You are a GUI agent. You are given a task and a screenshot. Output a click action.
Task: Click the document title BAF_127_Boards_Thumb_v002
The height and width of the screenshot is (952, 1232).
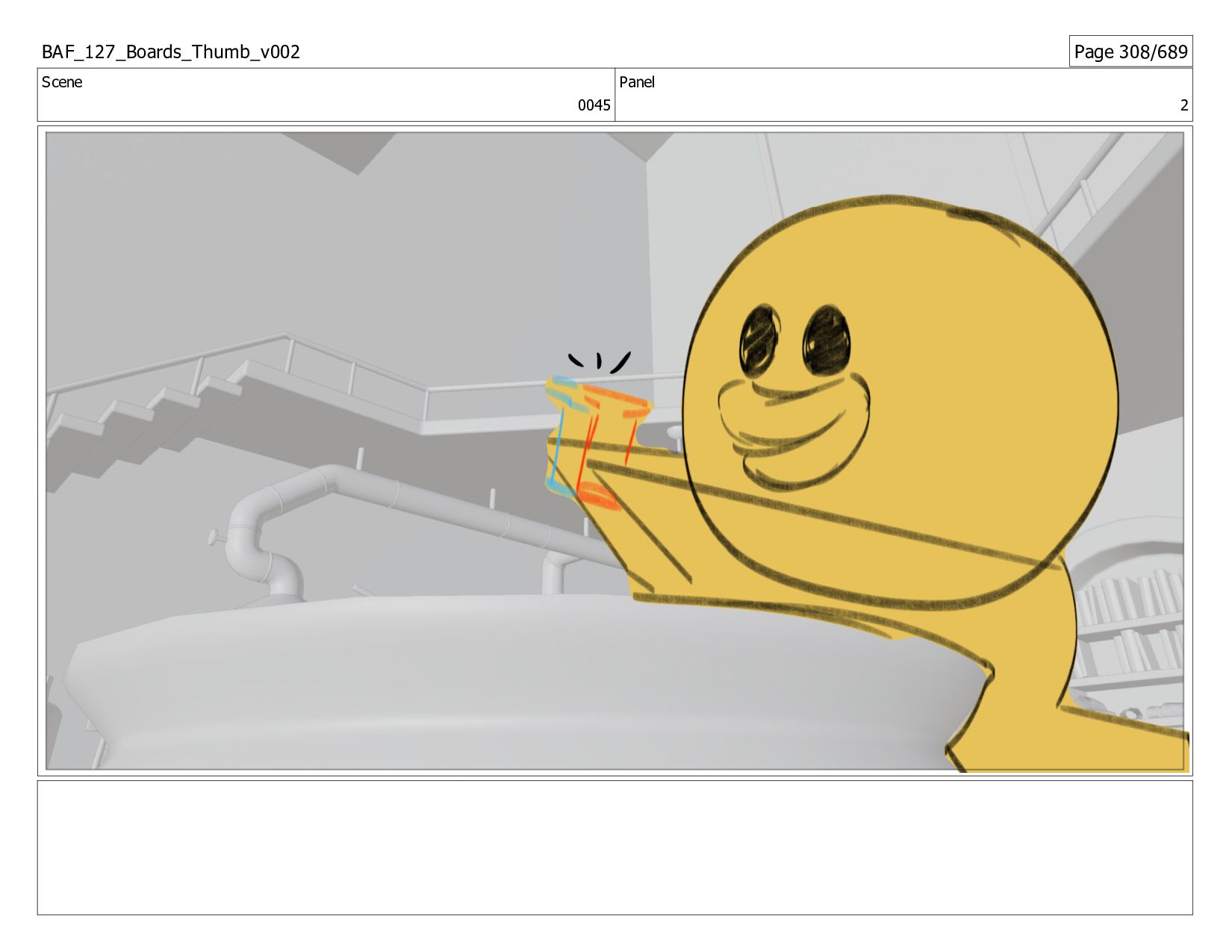tap(171, 52)
